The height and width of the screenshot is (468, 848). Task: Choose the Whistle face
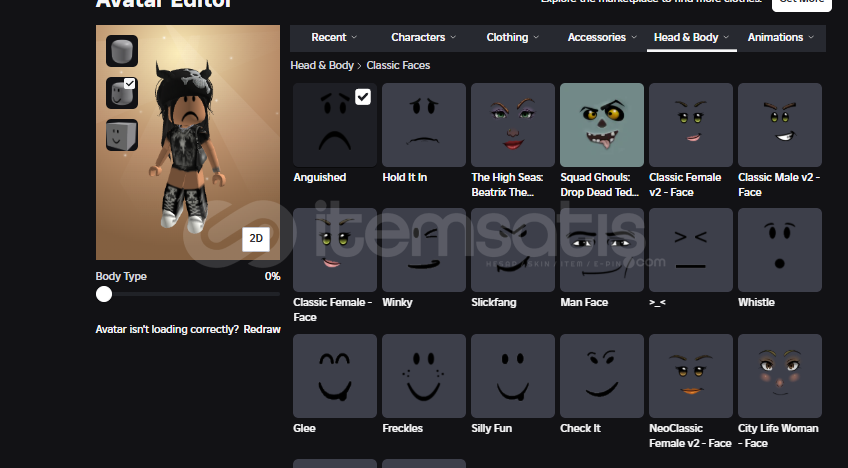coord(780,250)
